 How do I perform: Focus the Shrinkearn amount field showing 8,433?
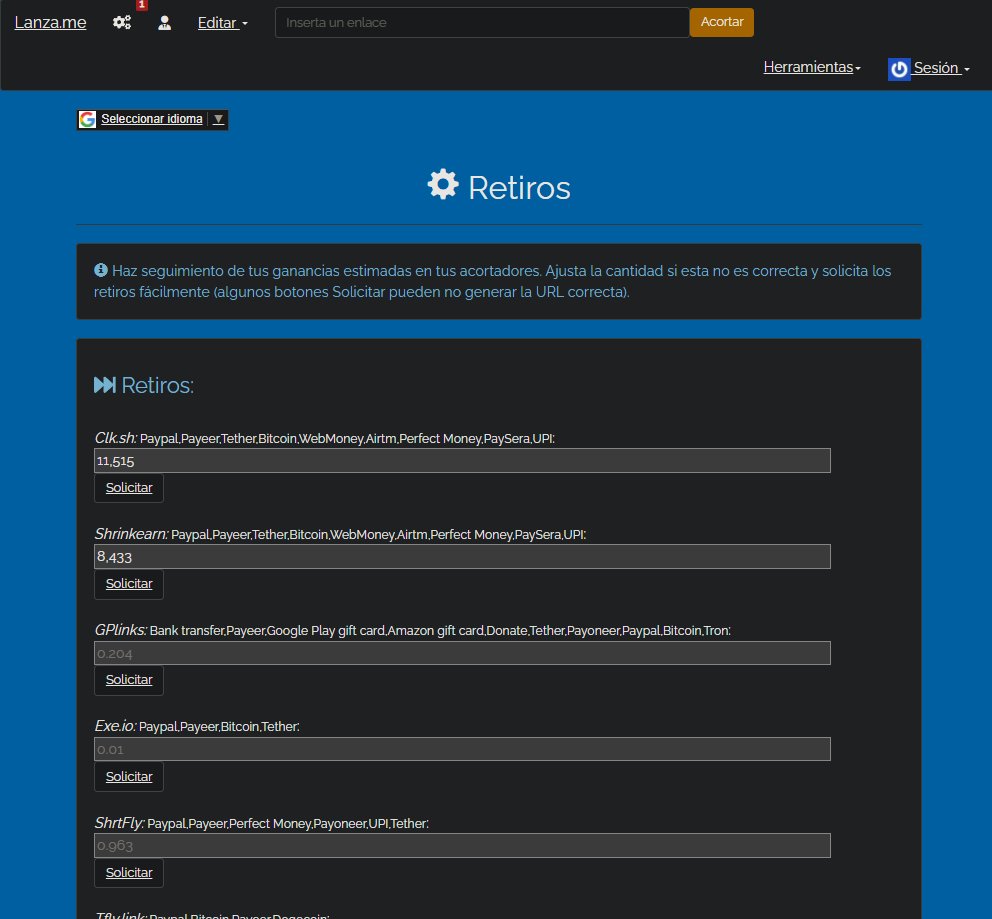click(x=462, y=557)
